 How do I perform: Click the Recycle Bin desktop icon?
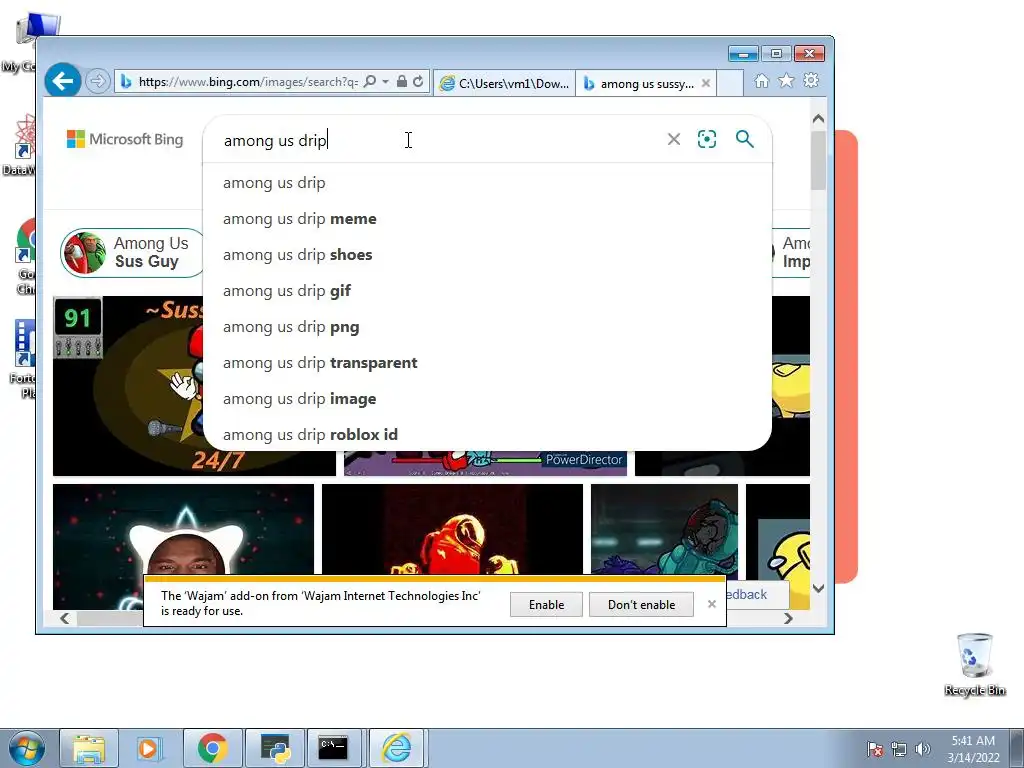click(x=974, y=664)
